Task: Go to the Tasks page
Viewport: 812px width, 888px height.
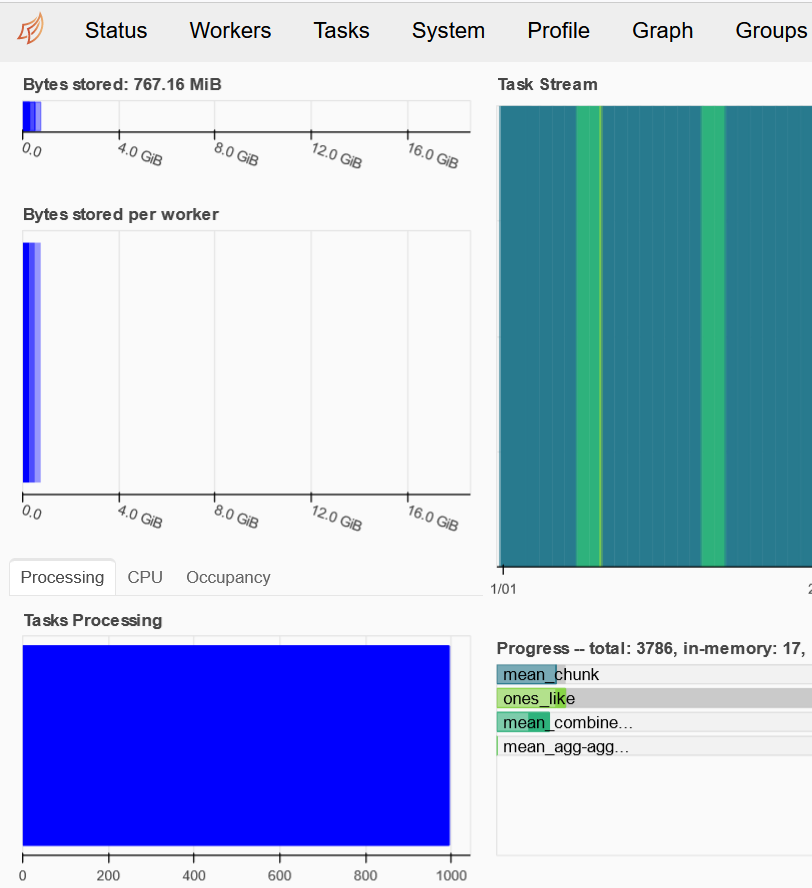Action: click(x=341, y=31)
